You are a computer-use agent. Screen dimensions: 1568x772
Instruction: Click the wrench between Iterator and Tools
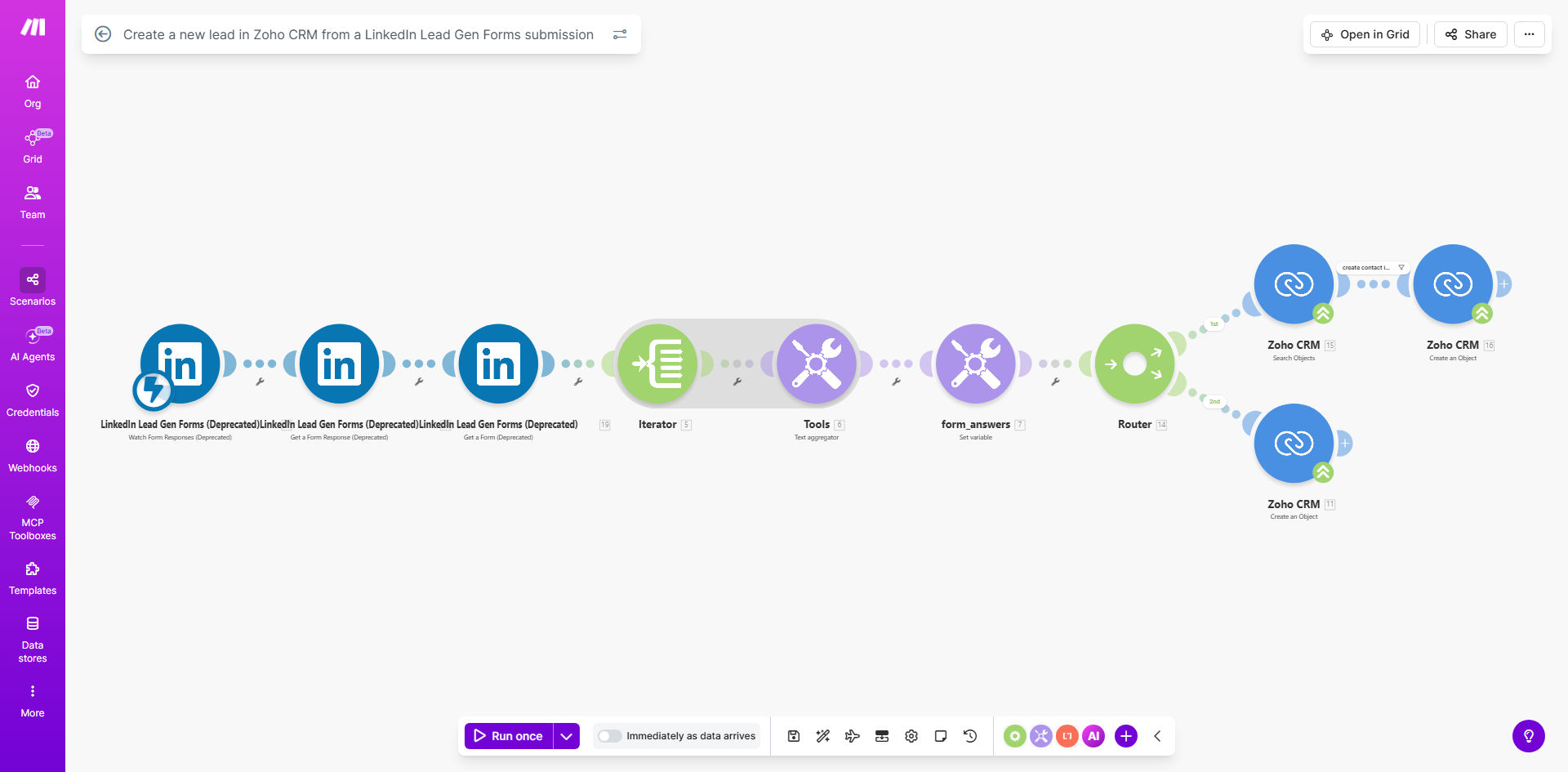click(x=737, y=382)
